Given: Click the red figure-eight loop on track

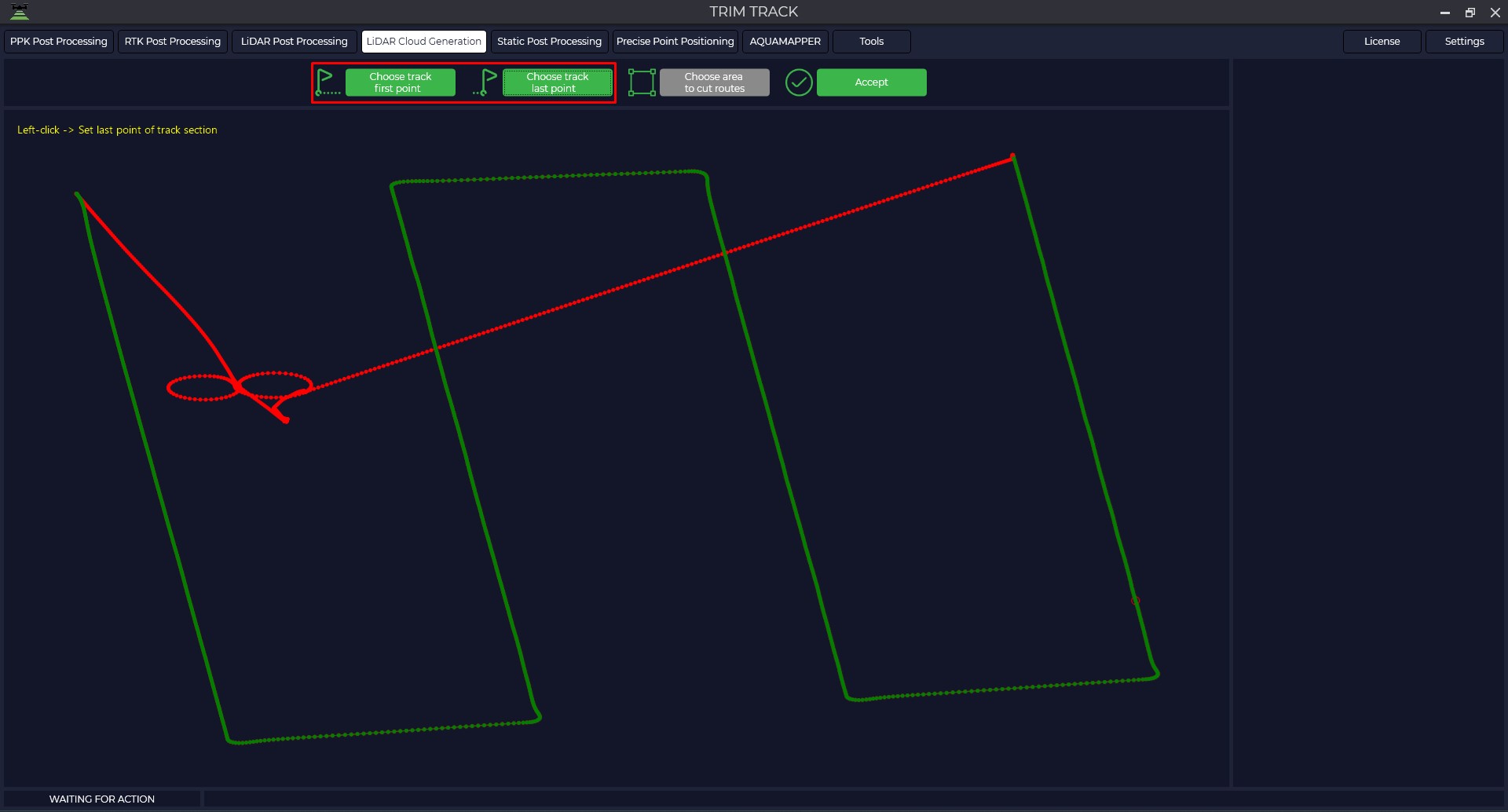Looking at the screenshot, I should (240, 386).
